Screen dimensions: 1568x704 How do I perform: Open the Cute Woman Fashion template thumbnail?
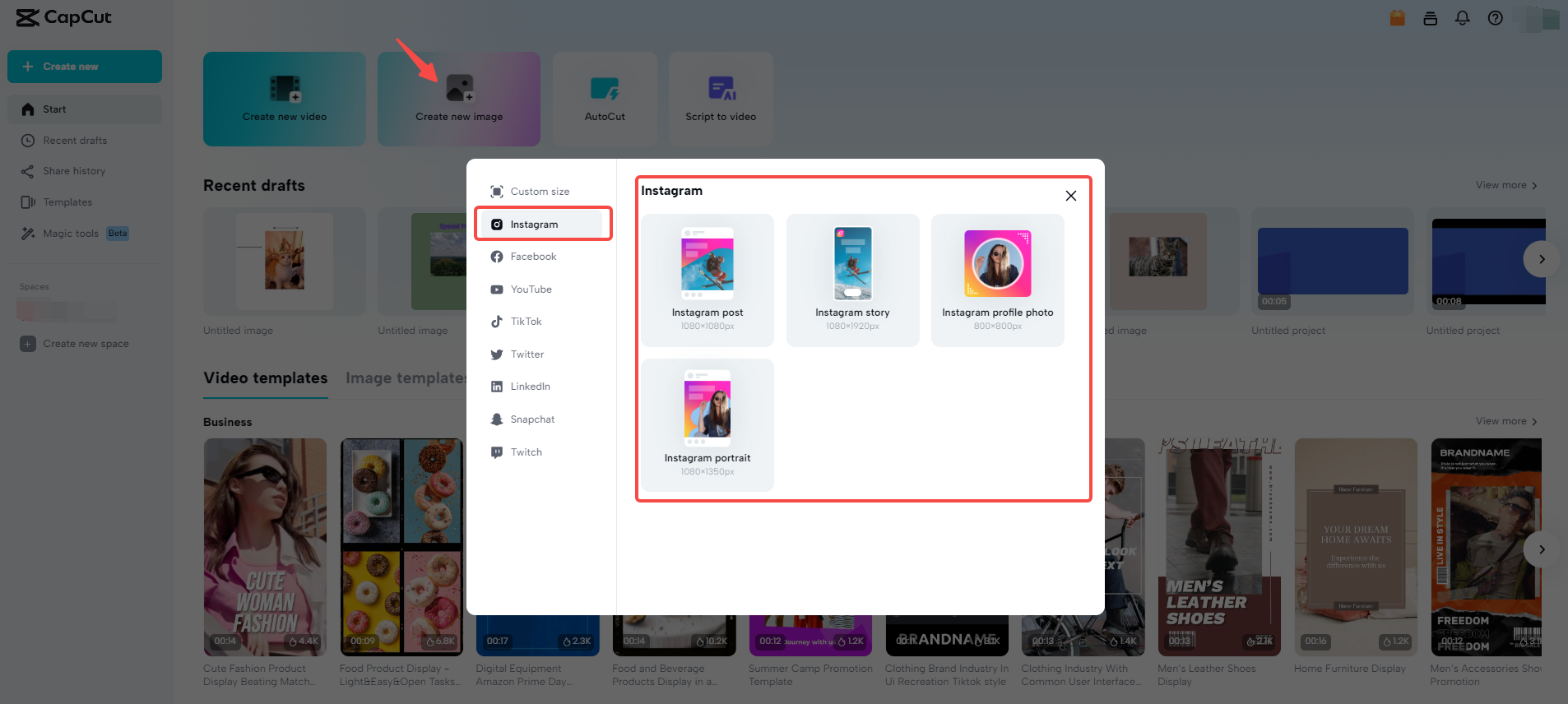[x=265, y=547]
